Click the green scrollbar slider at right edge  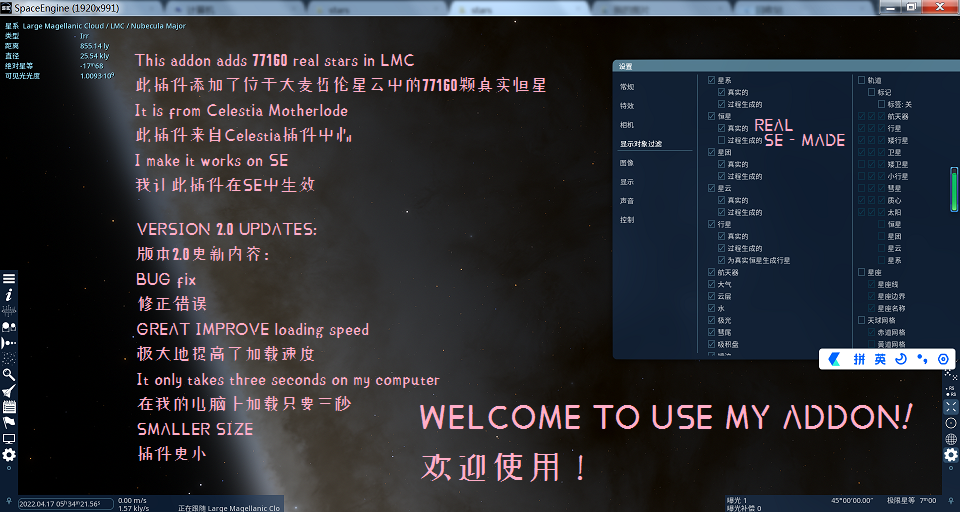point(954,189)
